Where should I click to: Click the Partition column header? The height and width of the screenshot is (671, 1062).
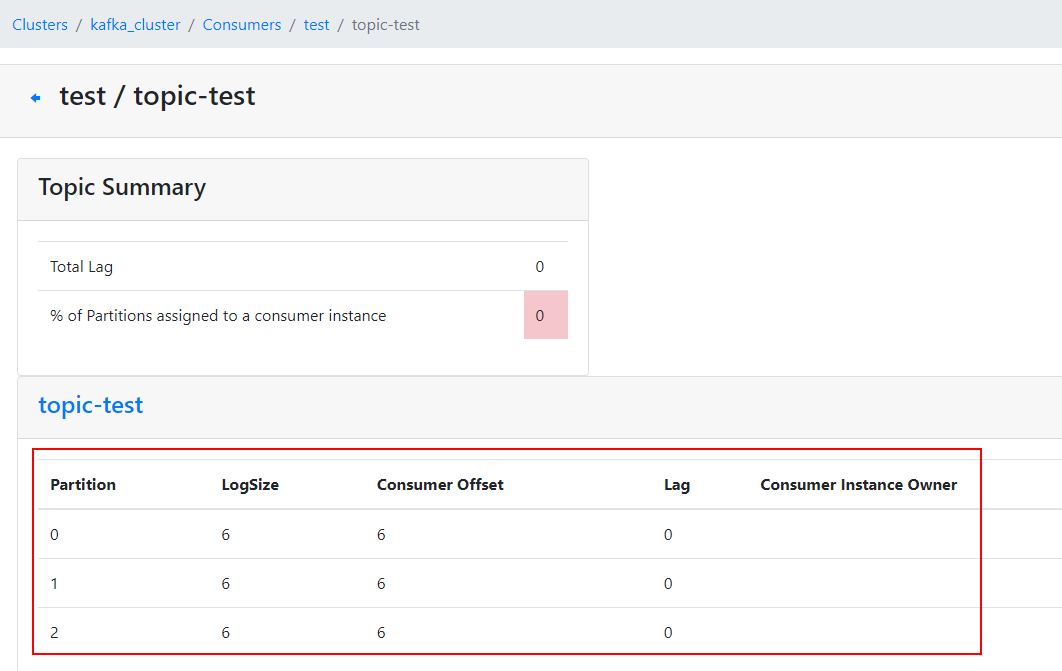pyautogui.click(x=83, y=485)
